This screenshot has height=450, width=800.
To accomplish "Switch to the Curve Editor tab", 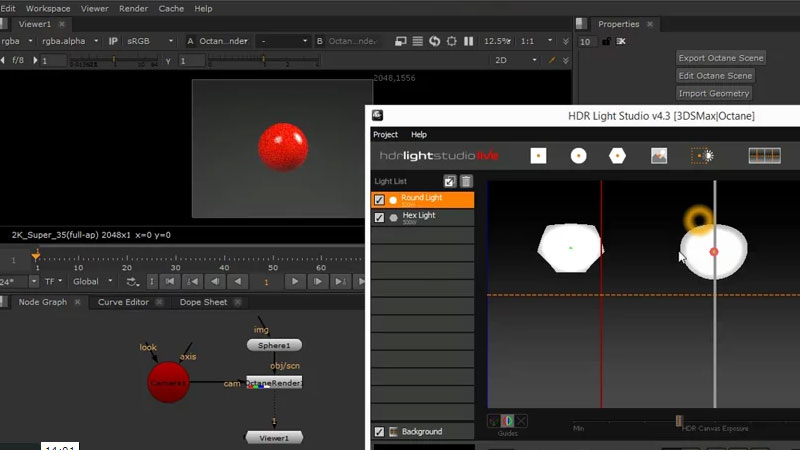I will (123, 302).
